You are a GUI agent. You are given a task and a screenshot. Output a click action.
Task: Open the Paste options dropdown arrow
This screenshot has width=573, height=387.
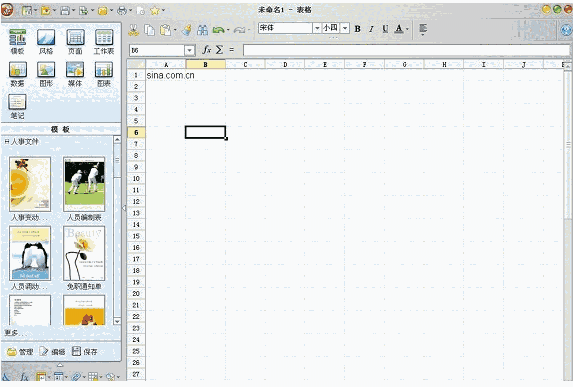pyautogui.click(x=175, y=30)
